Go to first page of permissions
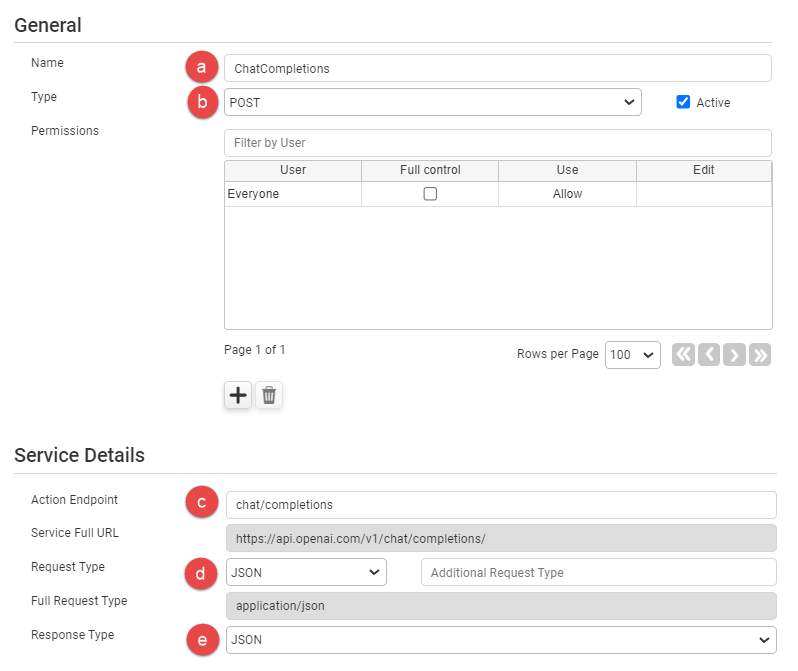798x671 pixels. coord(683,354)
